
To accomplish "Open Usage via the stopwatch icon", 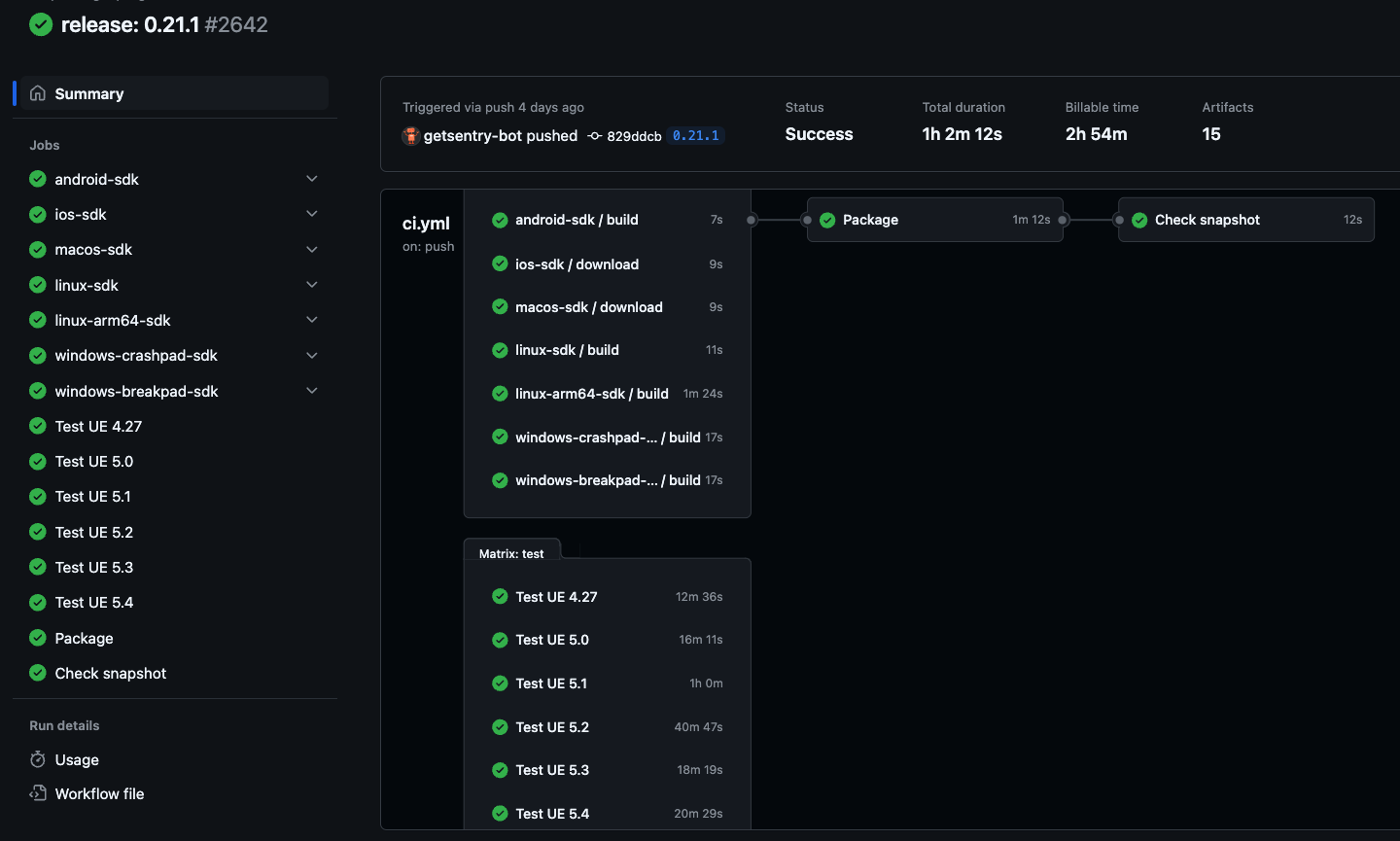I will tap(36, 759).
